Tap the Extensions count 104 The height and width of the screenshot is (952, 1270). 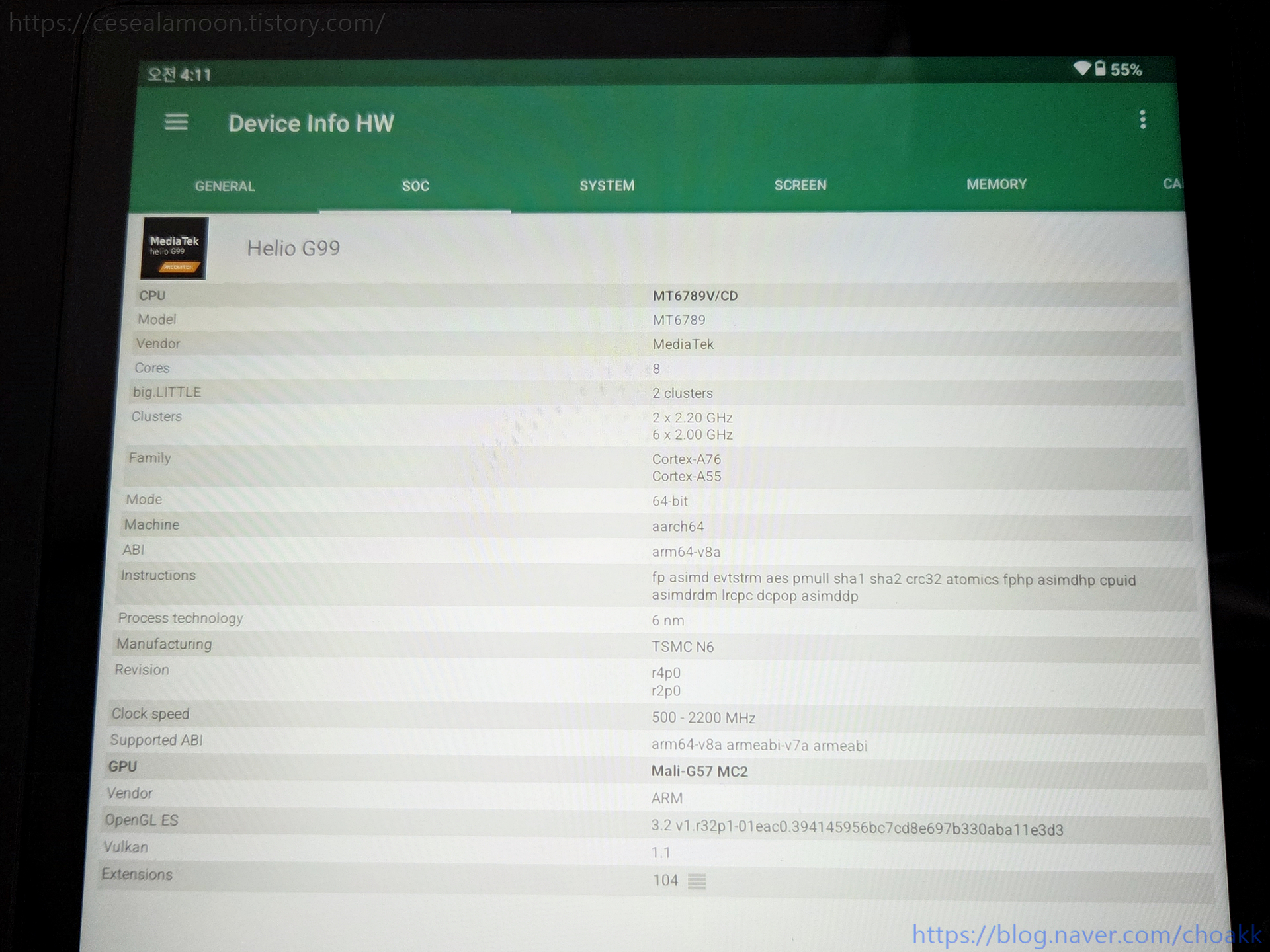(x=665, y=881)
